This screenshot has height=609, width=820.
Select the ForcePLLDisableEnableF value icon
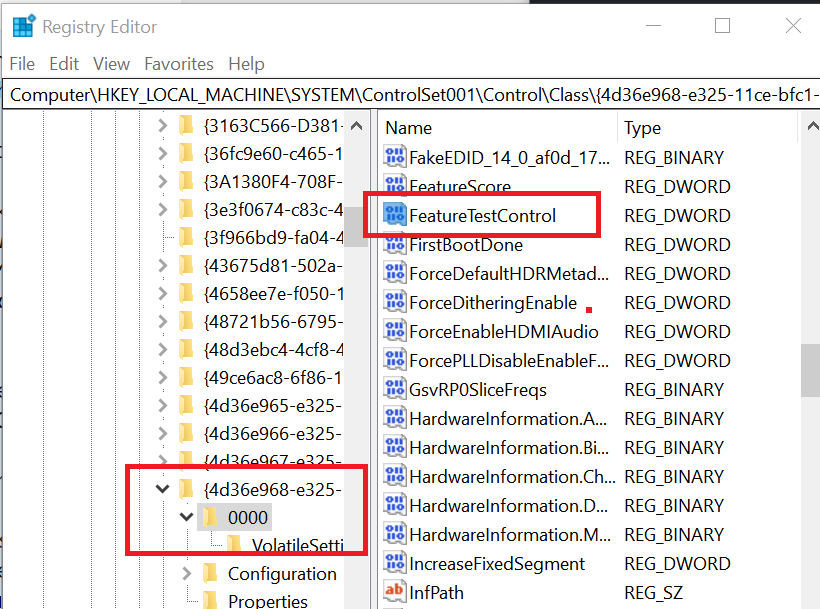coord(394,360)
